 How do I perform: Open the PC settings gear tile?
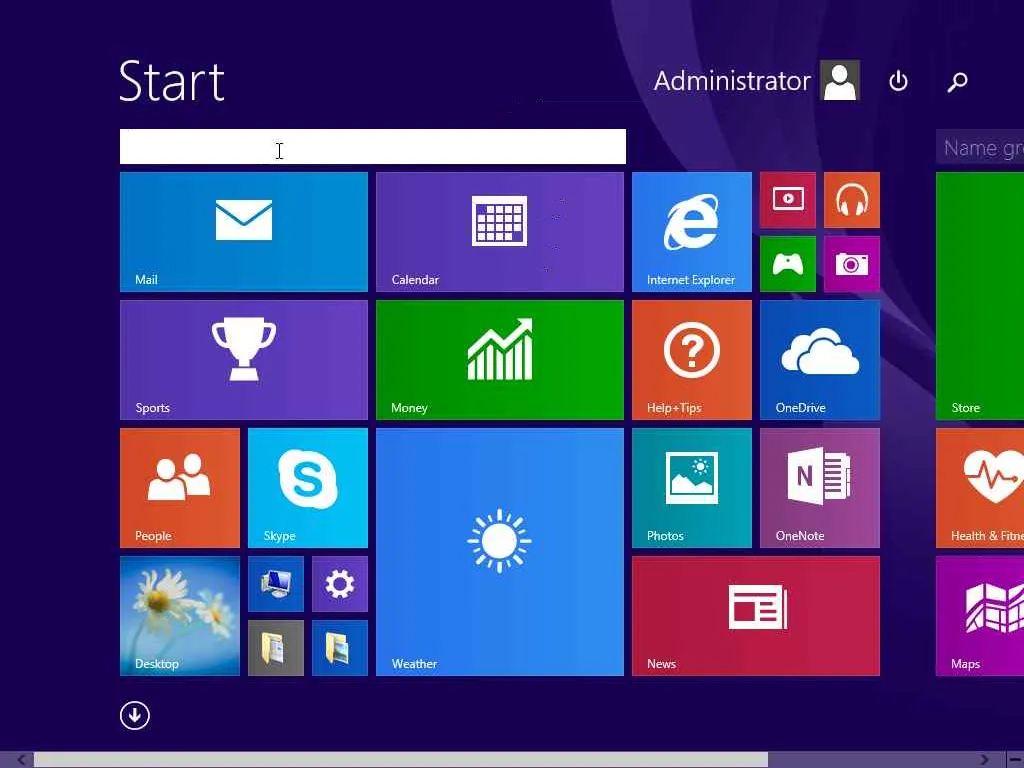[x=340, y=584]
